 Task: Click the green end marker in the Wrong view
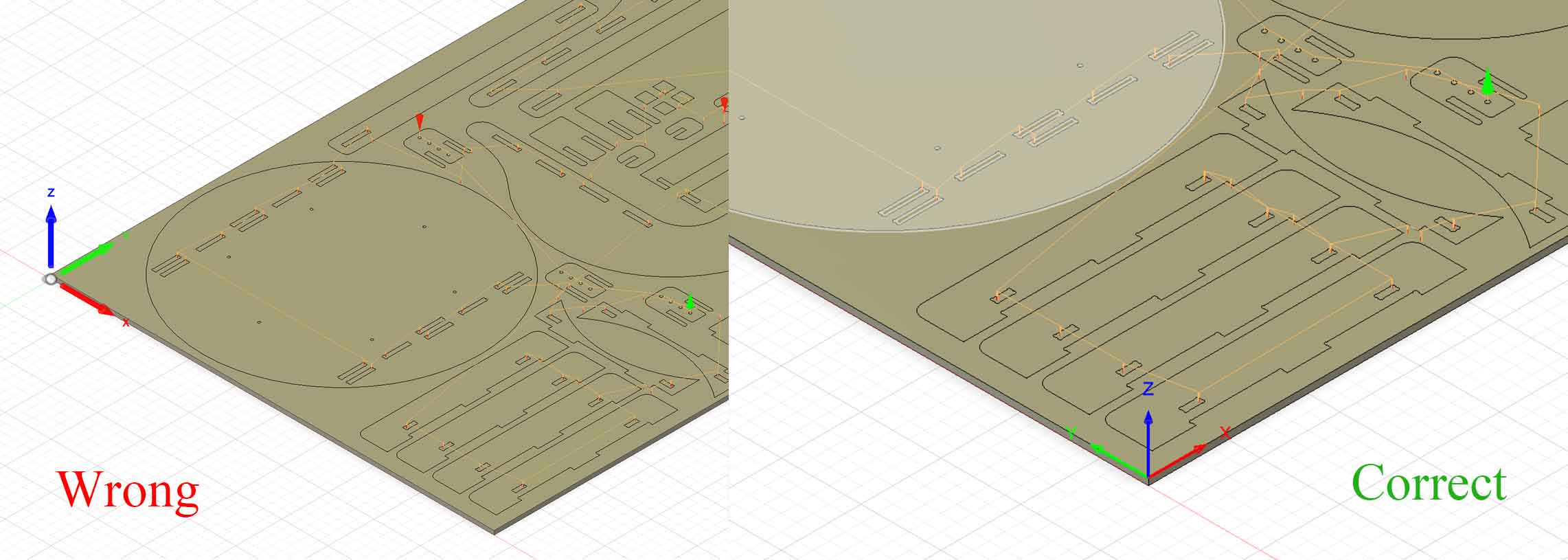click(x=690, y=302)
